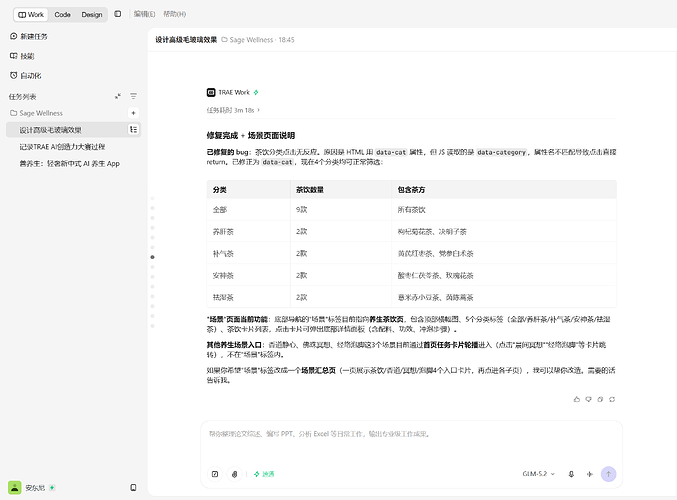The height and width of the screenshot is (500, 677).
Task: Open the 记录TRAE AI创造力大赛过程 task
Action: coord(62,147)
